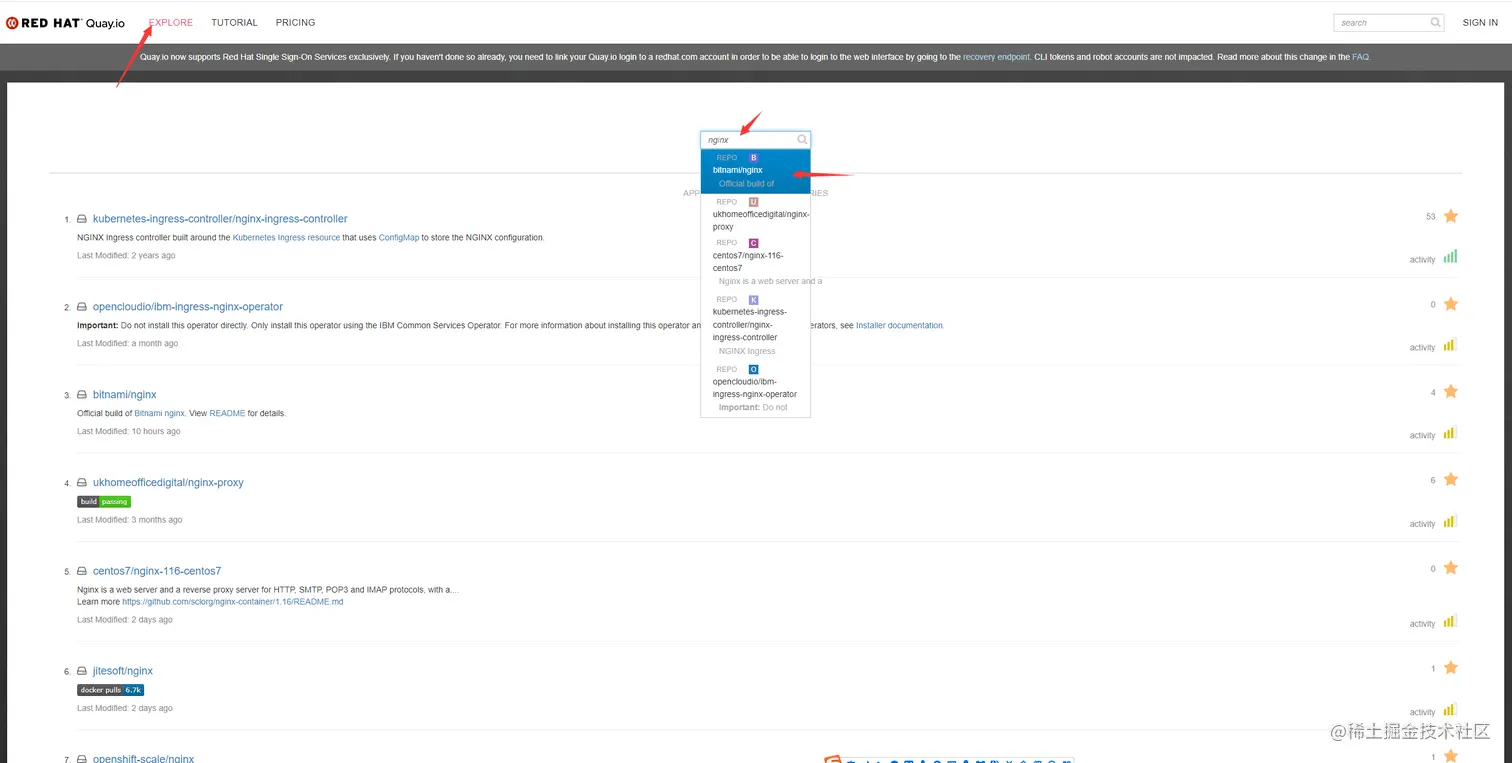Viewport: 1512px width, 763px height.
Task: Click repository icon beside openshift-scale/nginx
Action: [82, 759]
